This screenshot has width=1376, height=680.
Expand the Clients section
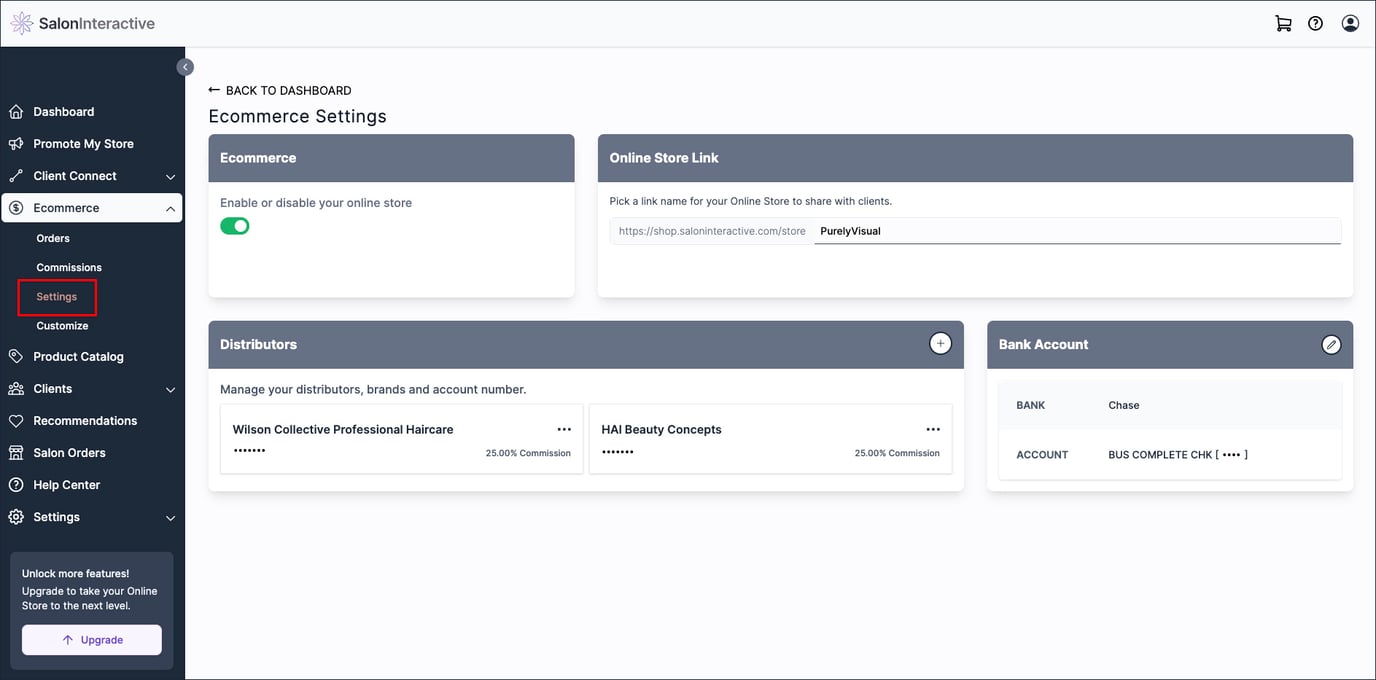coord(170,388)
